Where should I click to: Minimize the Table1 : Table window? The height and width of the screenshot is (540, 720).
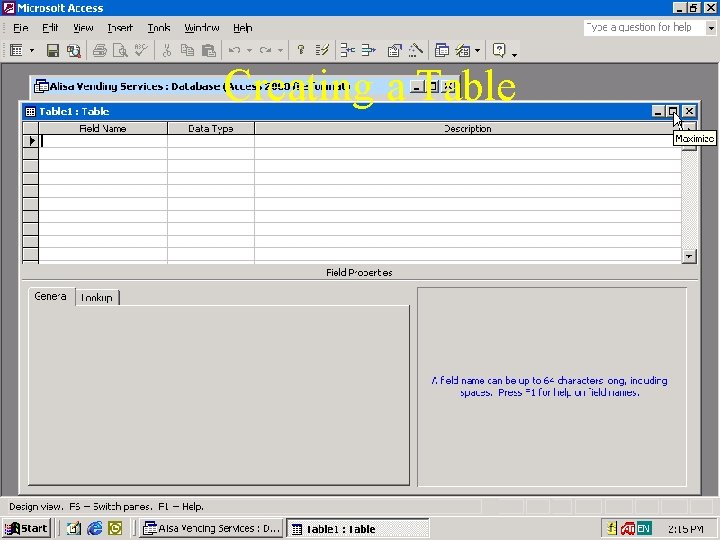tap(658, 111)
